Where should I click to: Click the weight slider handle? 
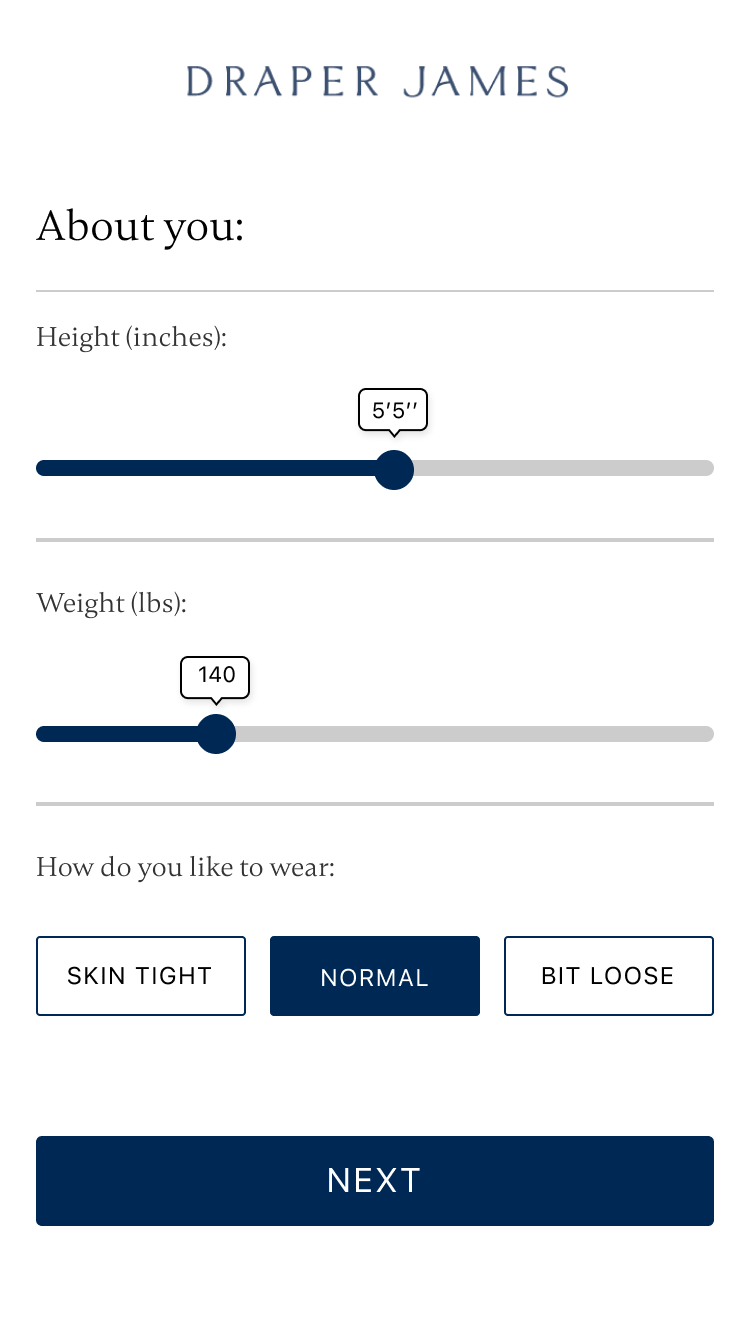click(216, 734)
